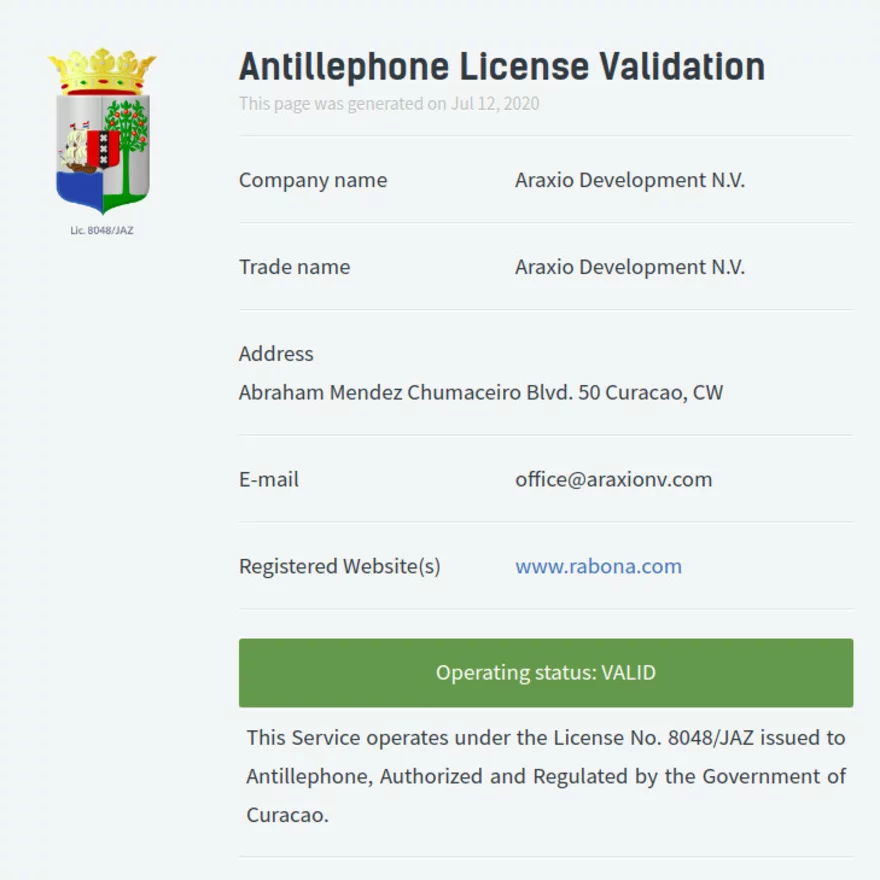Click the Araxio Development N.V. trade name value
Image resolution: width=880 pixels, height=880 pixels.
coord(629,267)
